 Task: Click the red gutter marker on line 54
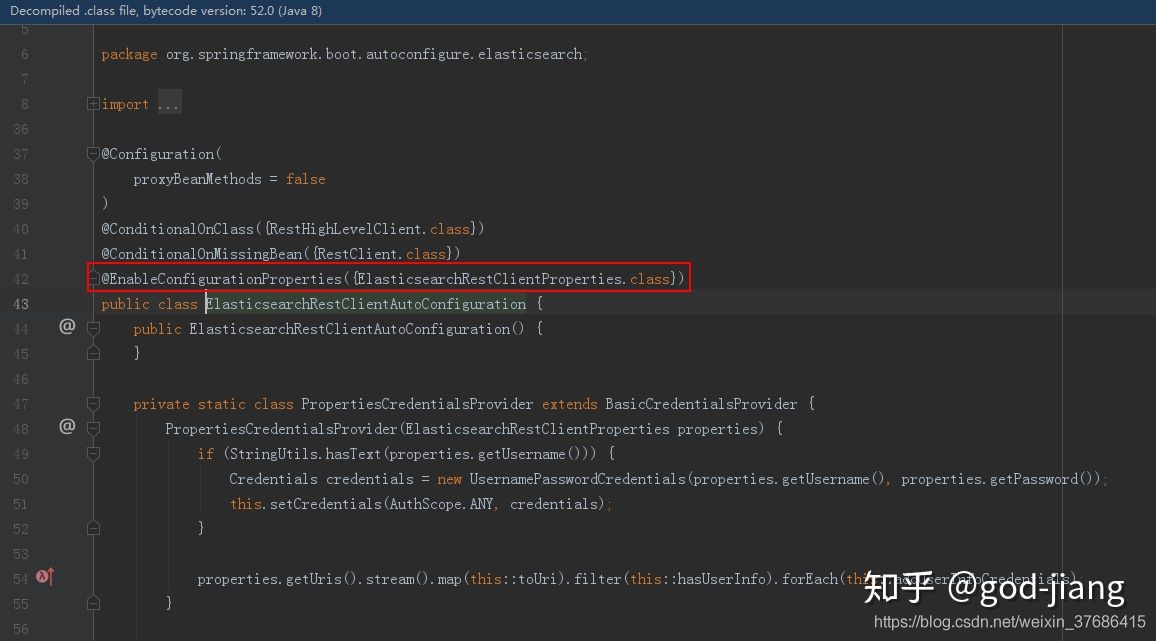(45, 577)
